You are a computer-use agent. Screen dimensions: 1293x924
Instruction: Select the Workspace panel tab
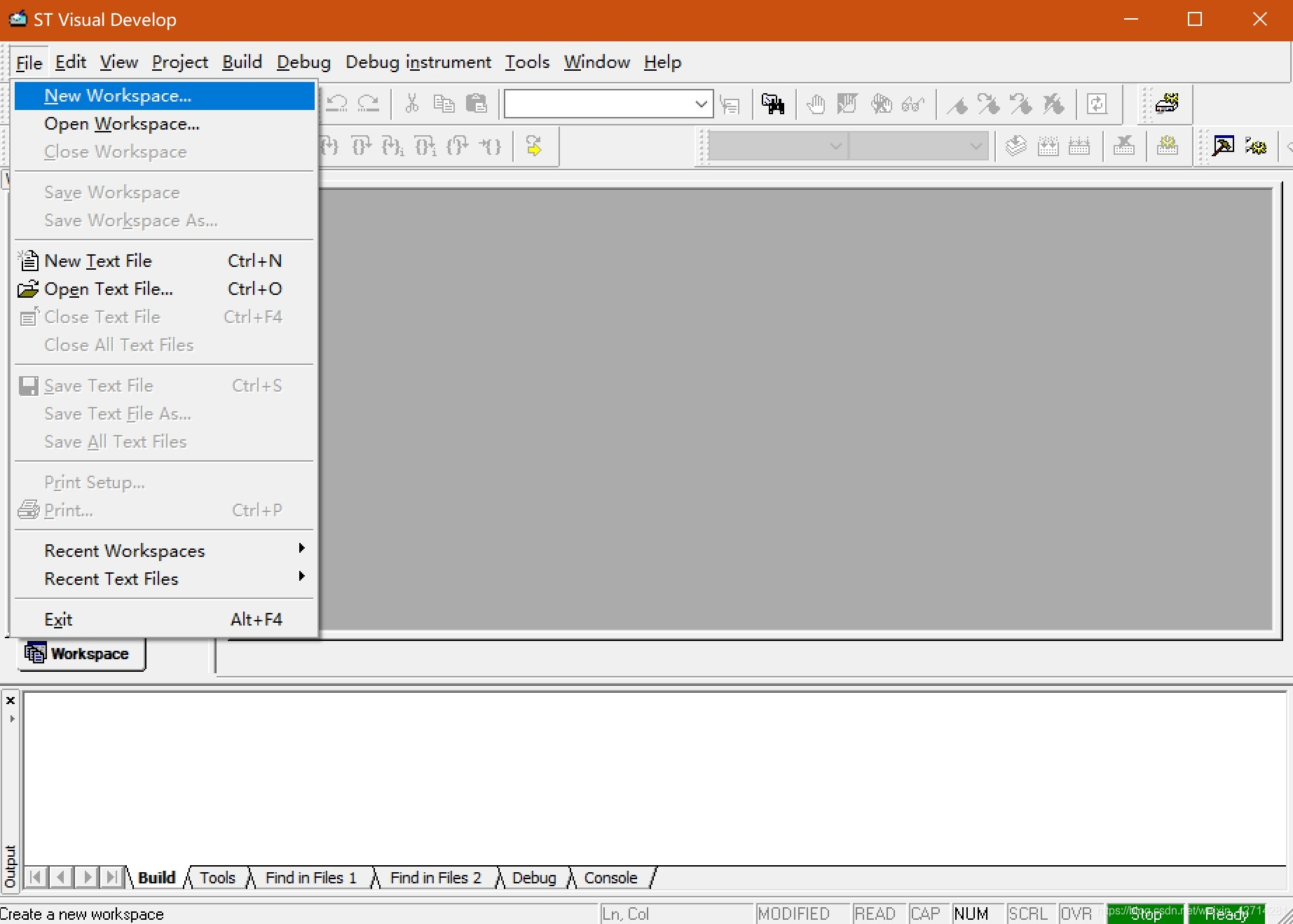pyautogui.click(x=81, y=654)
